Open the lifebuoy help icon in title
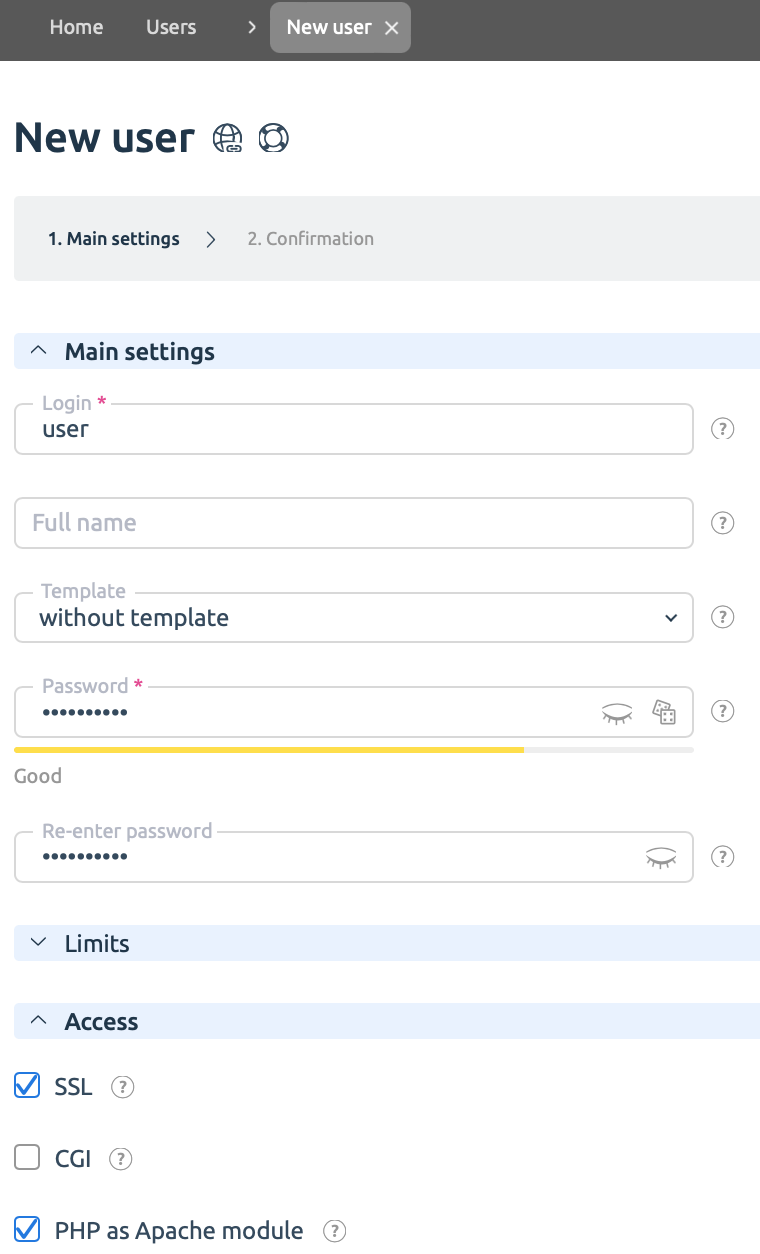The width and height of the screenshot is (760, 1254). pyautogui.click(x=273, y=138)
